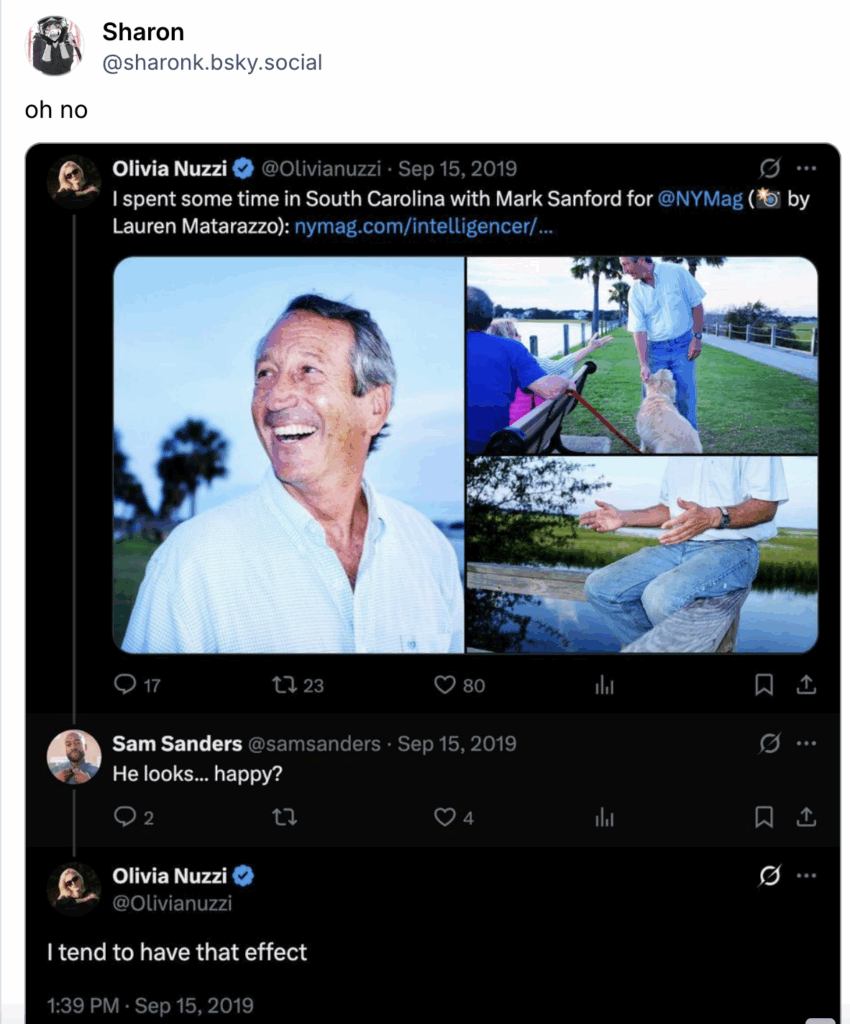Open analytics icon on first tweet
Viewport: 850px width, 1024px height.
[x=604, y=684]
